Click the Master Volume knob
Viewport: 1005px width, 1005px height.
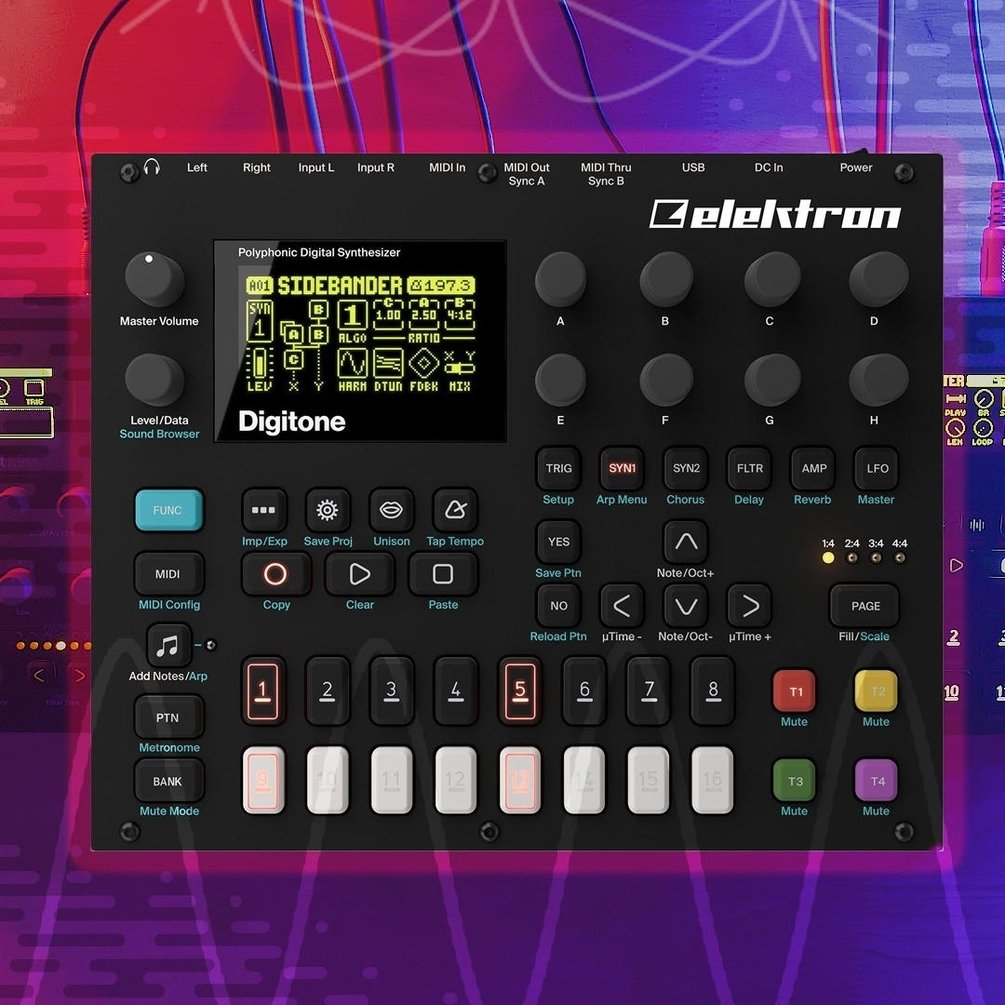click(154, 279)
